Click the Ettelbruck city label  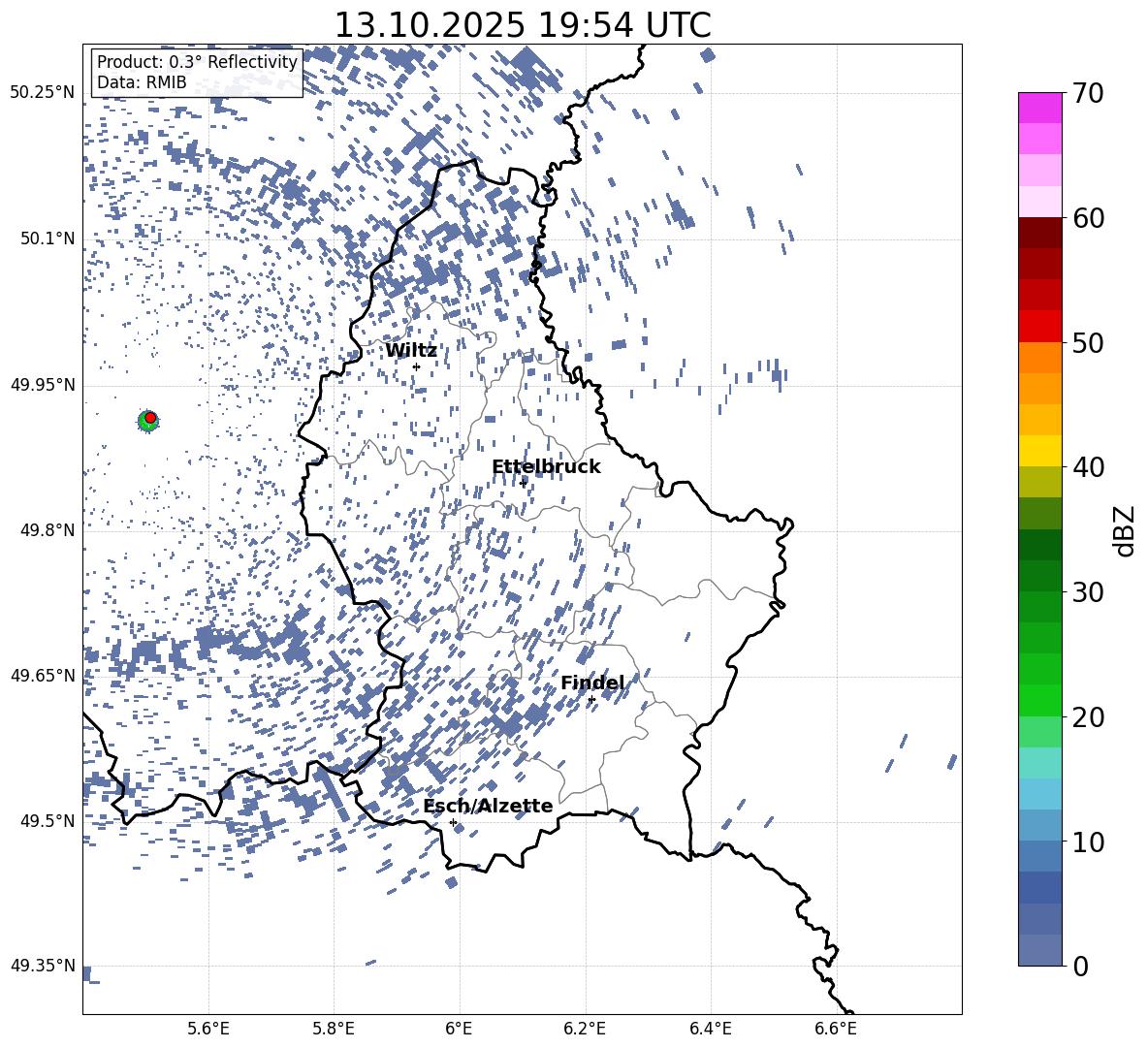546,467
